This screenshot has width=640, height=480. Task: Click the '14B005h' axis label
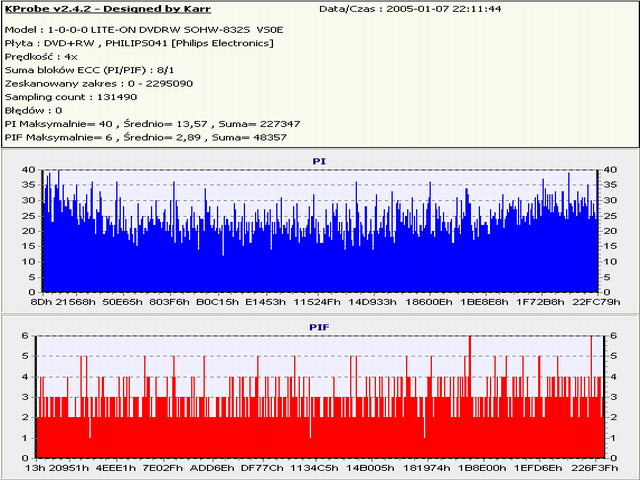pyautogui.click(x=371, y=468)
